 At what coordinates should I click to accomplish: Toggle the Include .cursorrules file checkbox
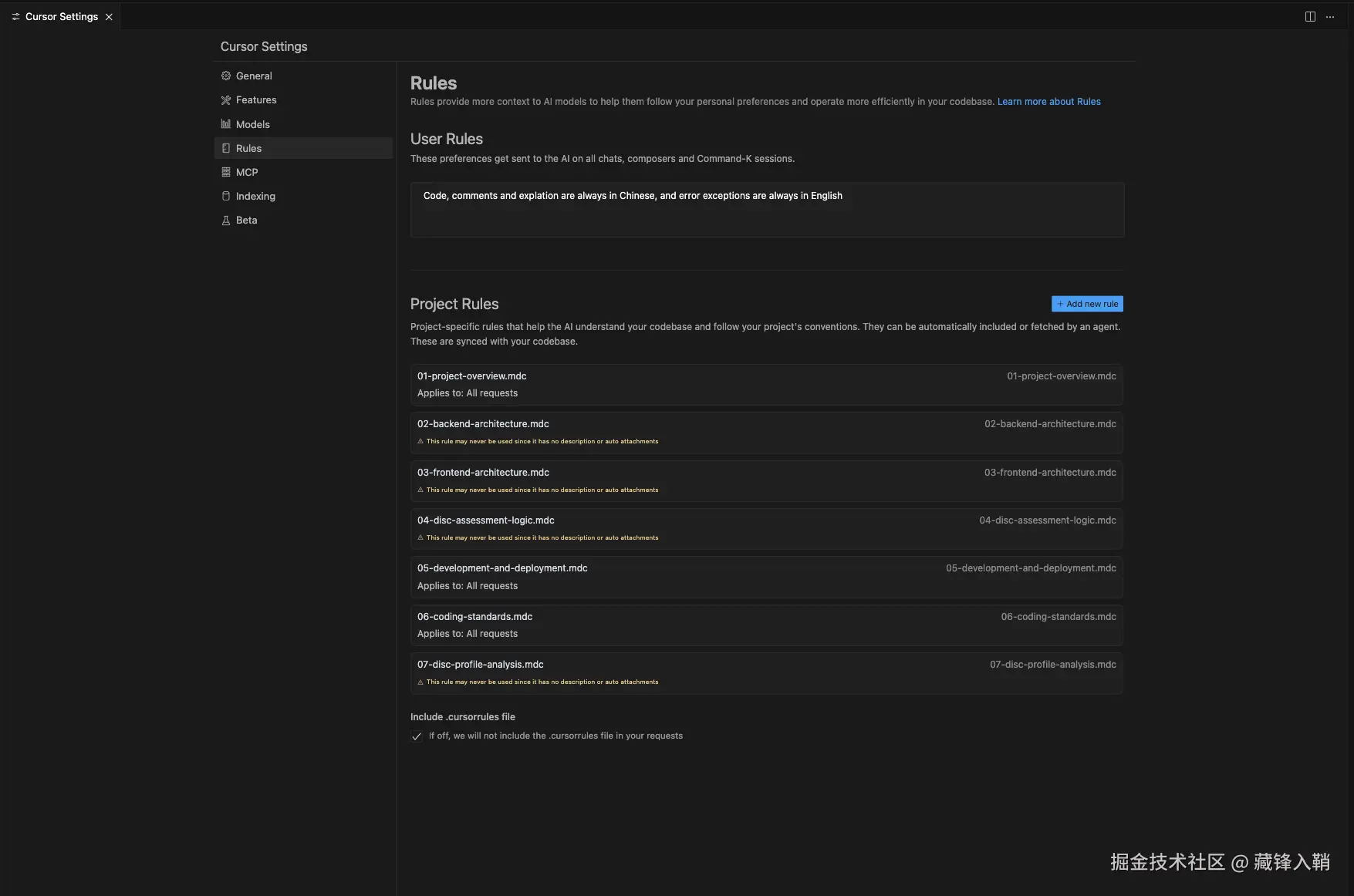click(x=417, y=736)
